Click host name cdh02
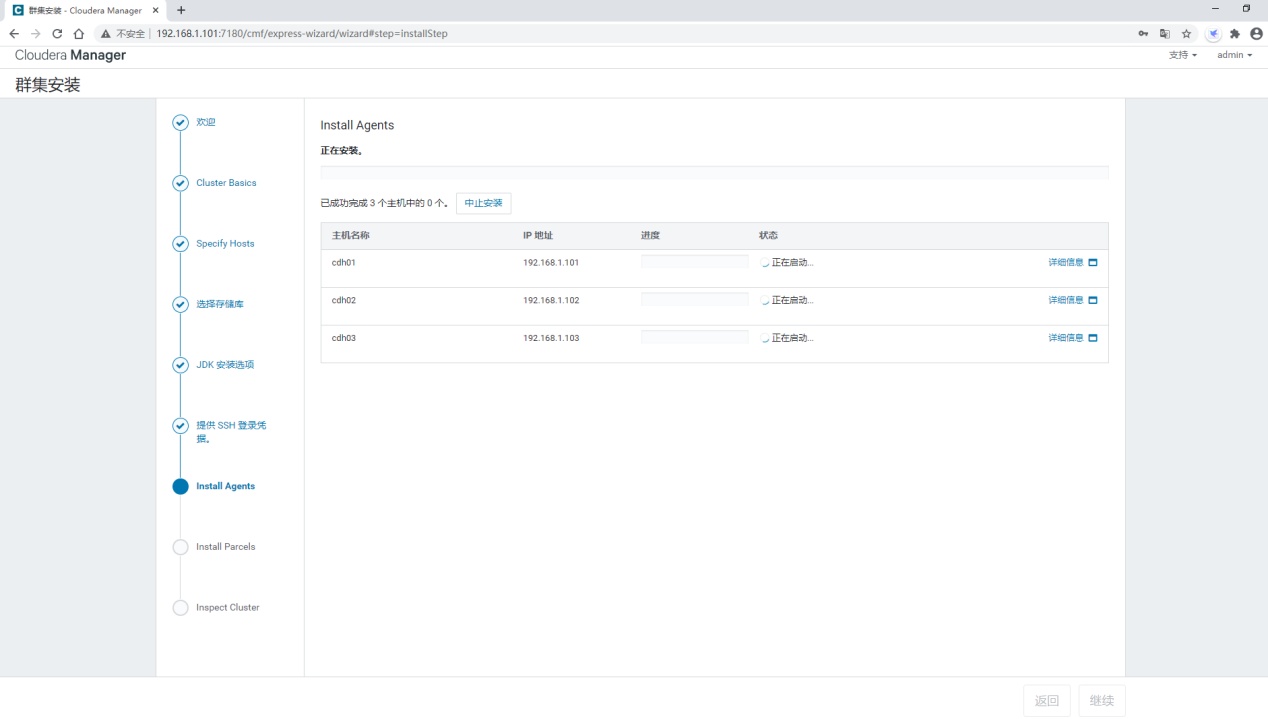The width and height of the screenshot is (1268, 719). 344,300
